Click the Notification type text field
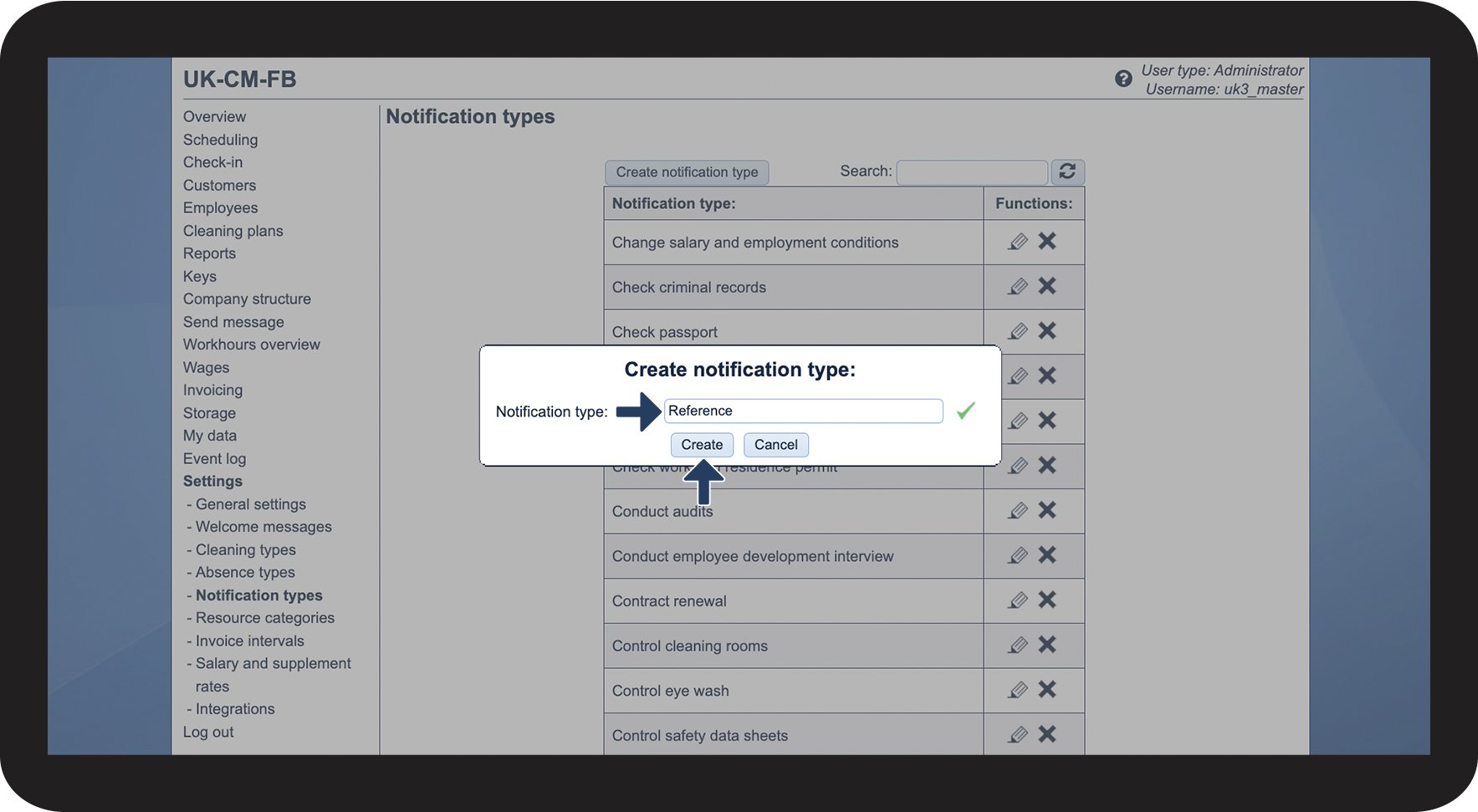Viewport: 1478px width, 812px height. coord(804,411)
